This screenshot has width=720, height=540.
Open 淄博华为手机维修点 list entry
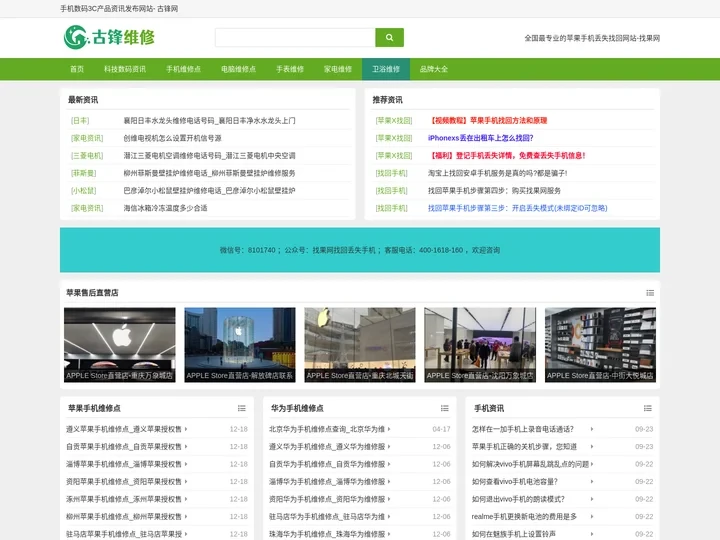point(327,482)
